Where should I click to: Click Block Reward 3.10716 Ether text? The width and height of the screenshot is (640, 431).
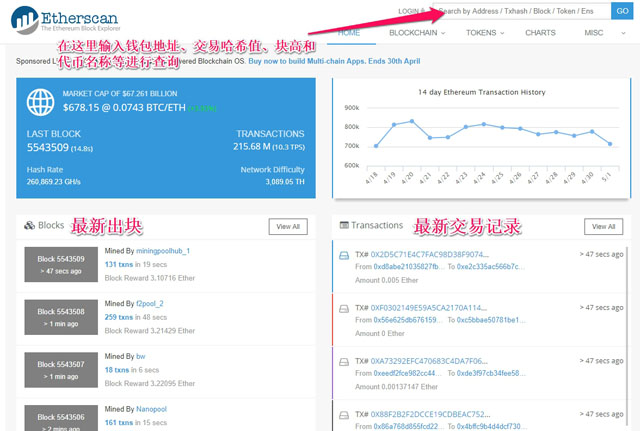[x=150, y=278]
